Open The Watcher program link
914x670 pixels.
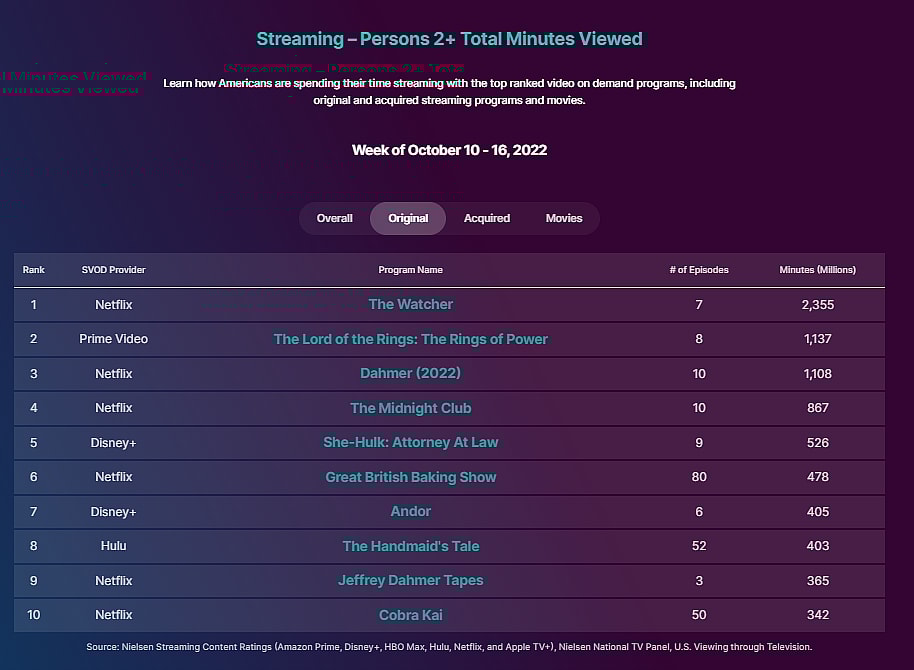coord(410,304)
